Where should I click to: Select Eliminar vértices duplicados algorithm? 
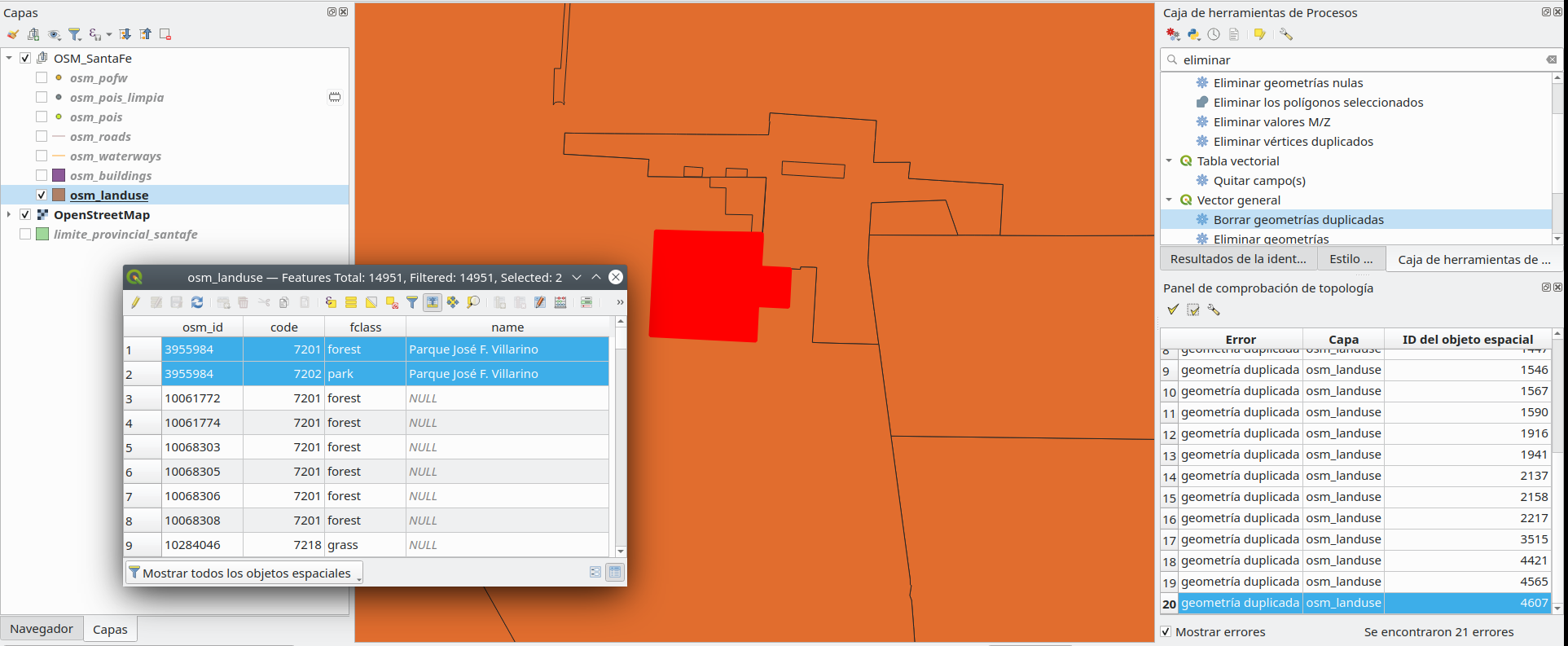click(x=1293, y=141)
